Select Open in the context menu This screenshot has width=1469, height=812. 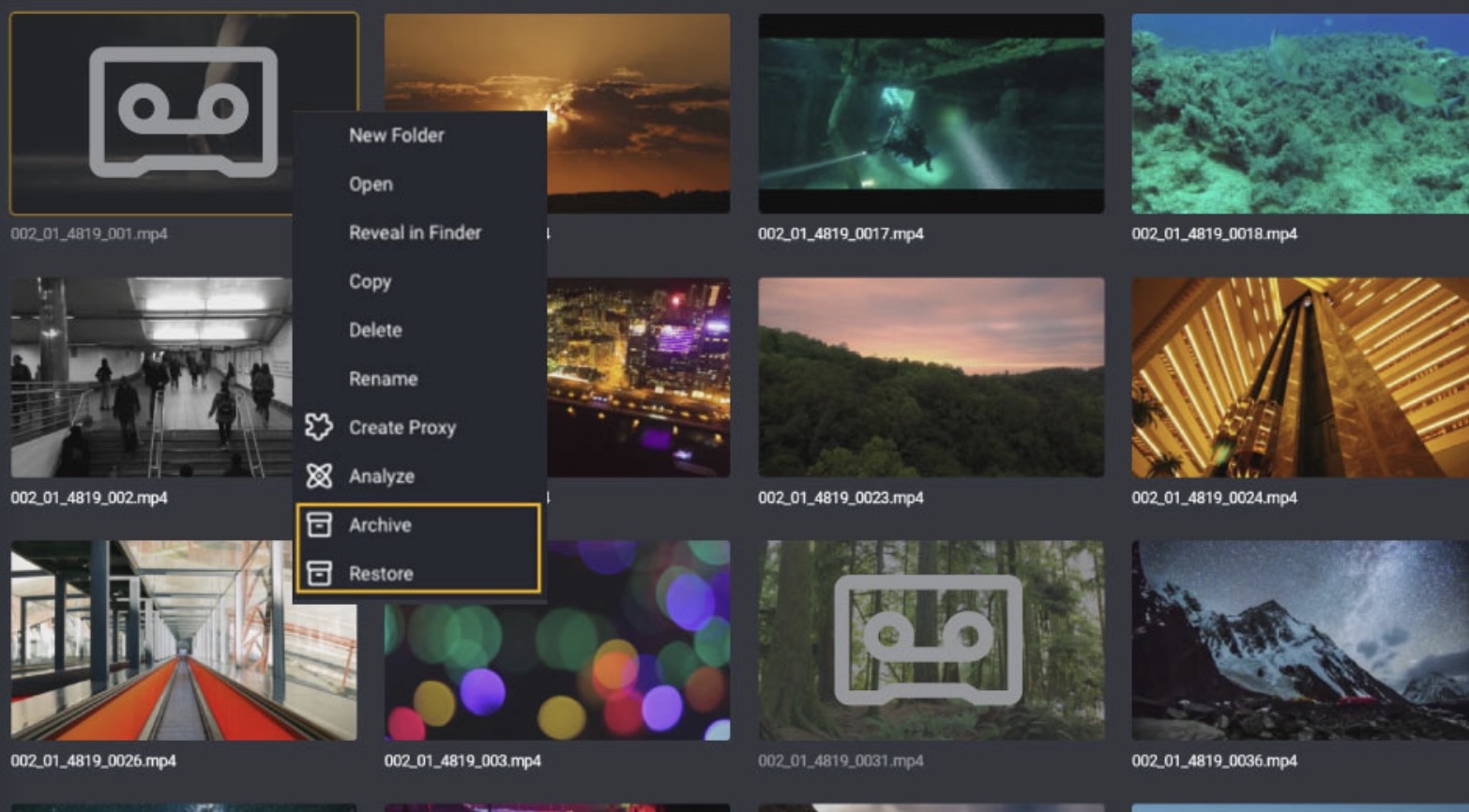coord(371,184)
